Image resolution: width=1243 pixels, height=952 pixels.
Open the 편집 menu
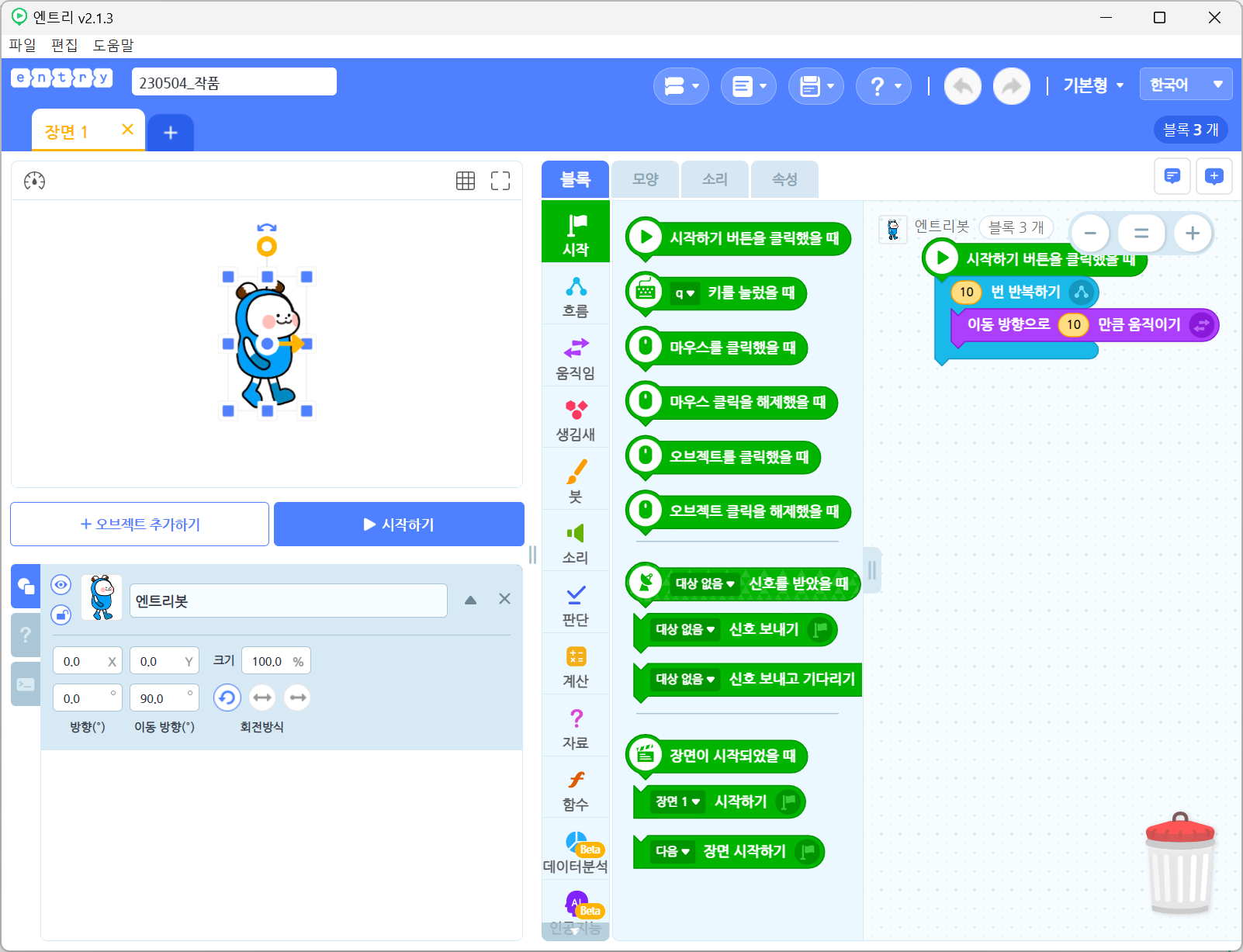(64, 45)
